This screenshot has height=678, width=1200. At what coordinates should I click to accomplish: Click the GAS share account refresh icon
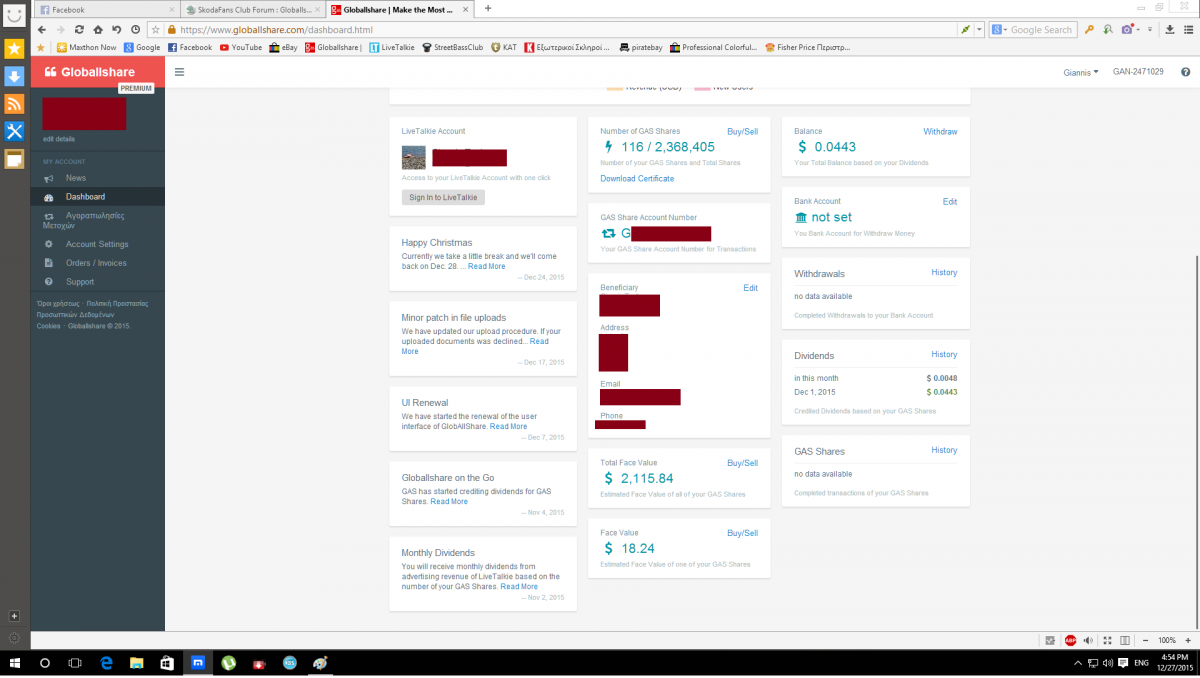(609, 233)
